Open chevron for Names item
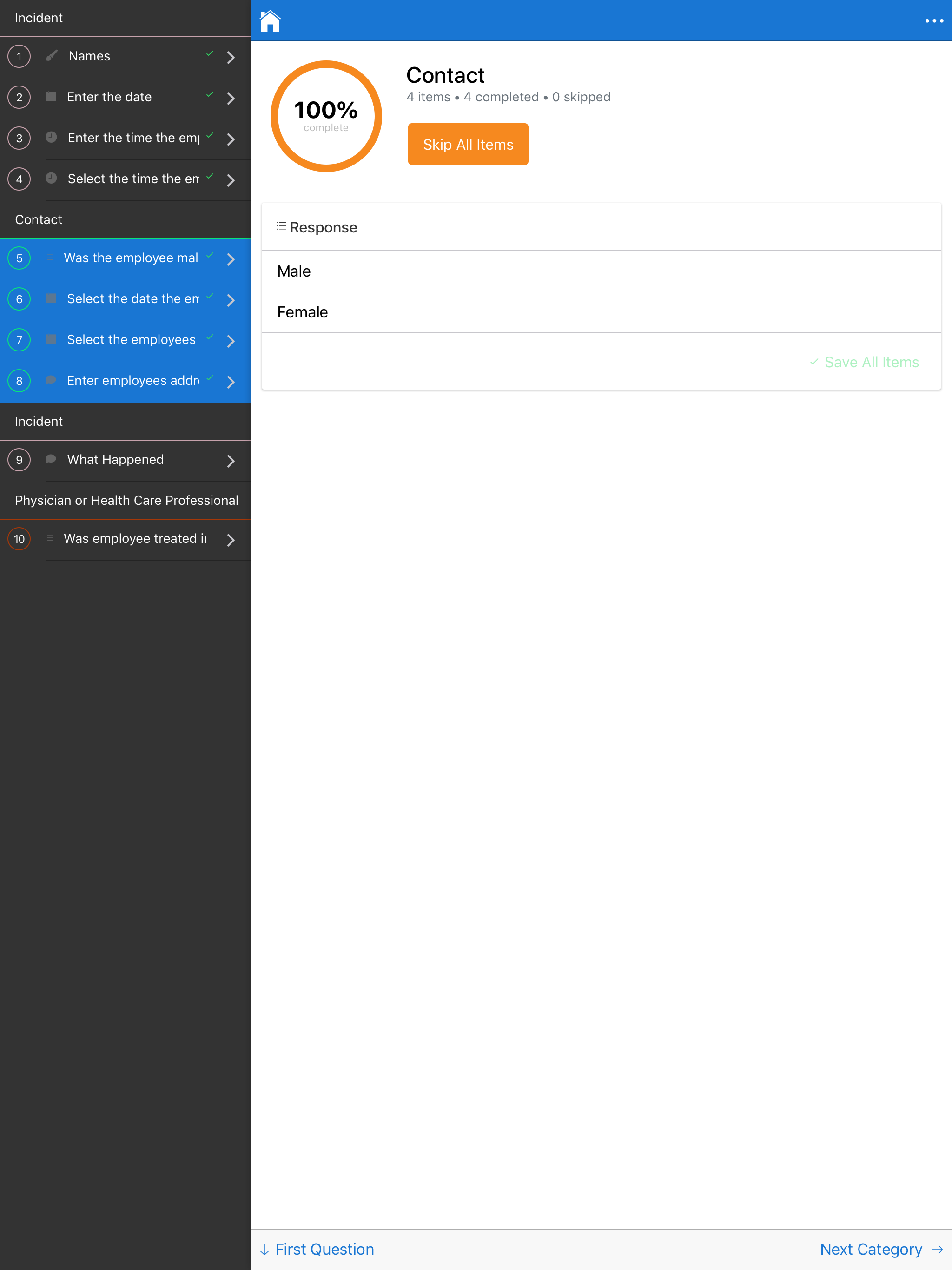The width and height of the screenshot is (952, 1270). coord(231,57)
